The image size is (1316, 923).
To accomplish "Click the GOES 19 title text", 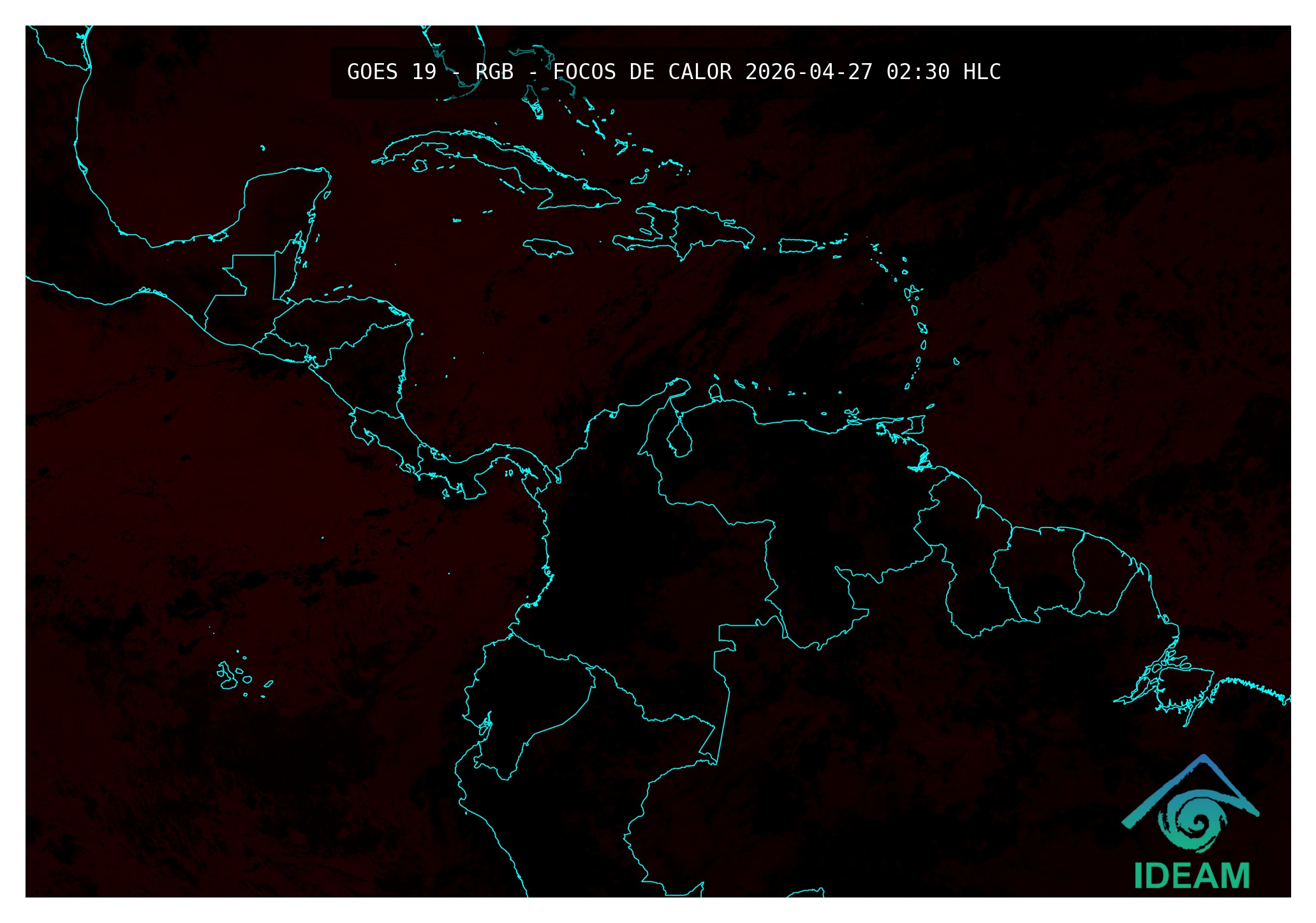I will pyautogui.click(x=391, y=72).
